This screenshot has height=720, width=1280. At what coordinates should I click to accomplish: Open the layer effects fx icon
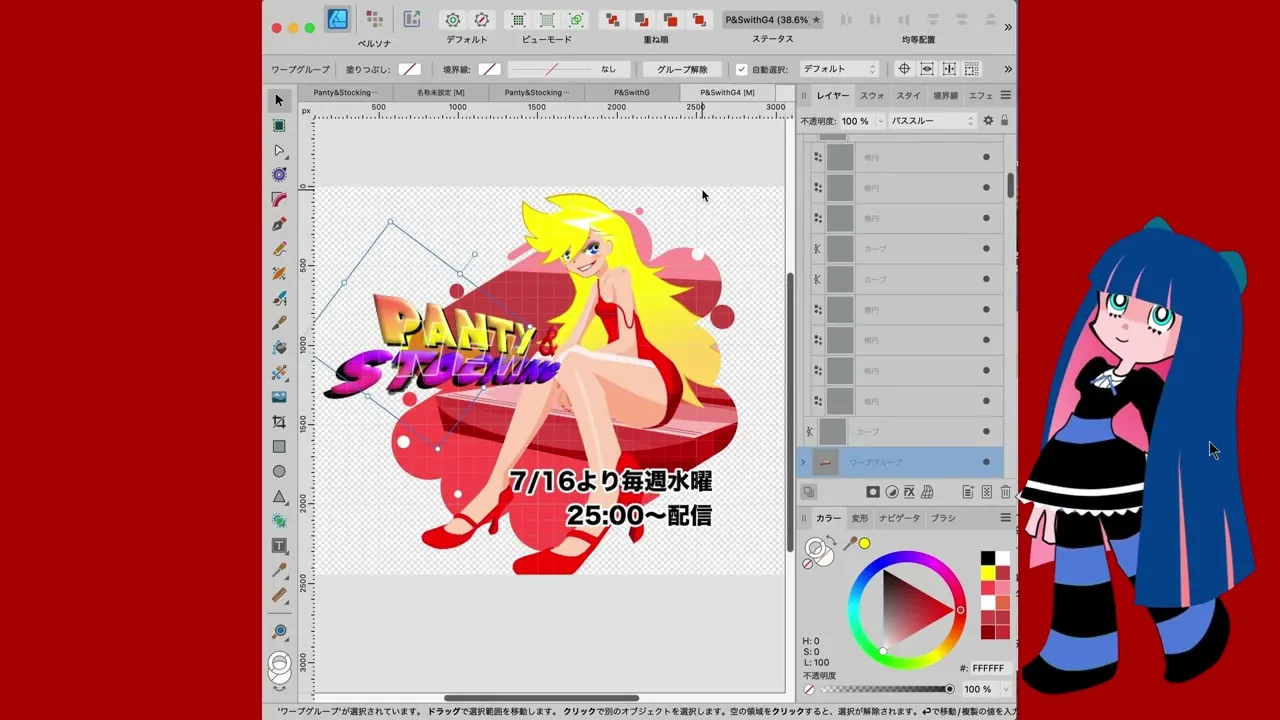click(x=909, y=492)
